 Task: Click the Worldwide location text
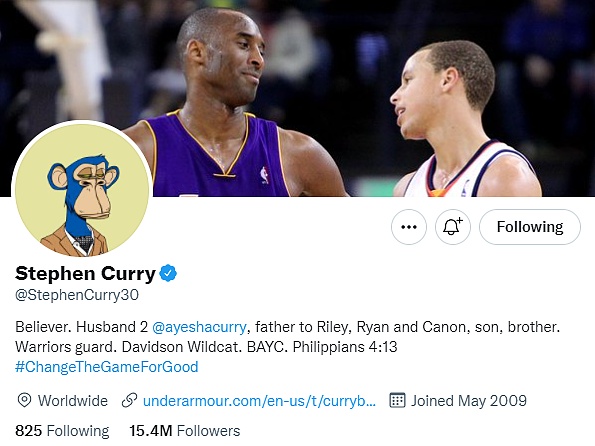click(x=72, y=401)
